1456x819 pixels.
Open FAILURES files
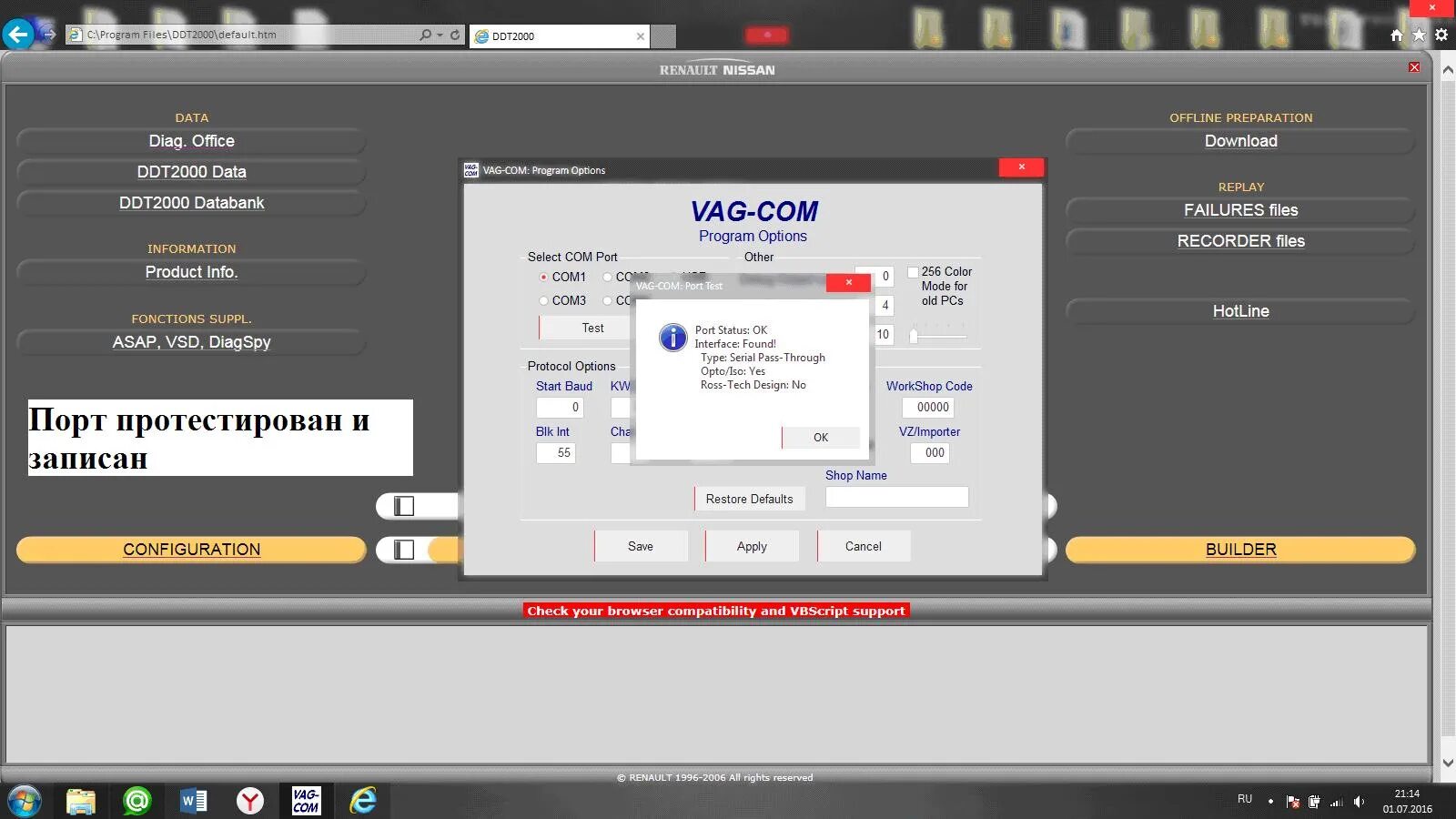click(x=1241, y=210)
